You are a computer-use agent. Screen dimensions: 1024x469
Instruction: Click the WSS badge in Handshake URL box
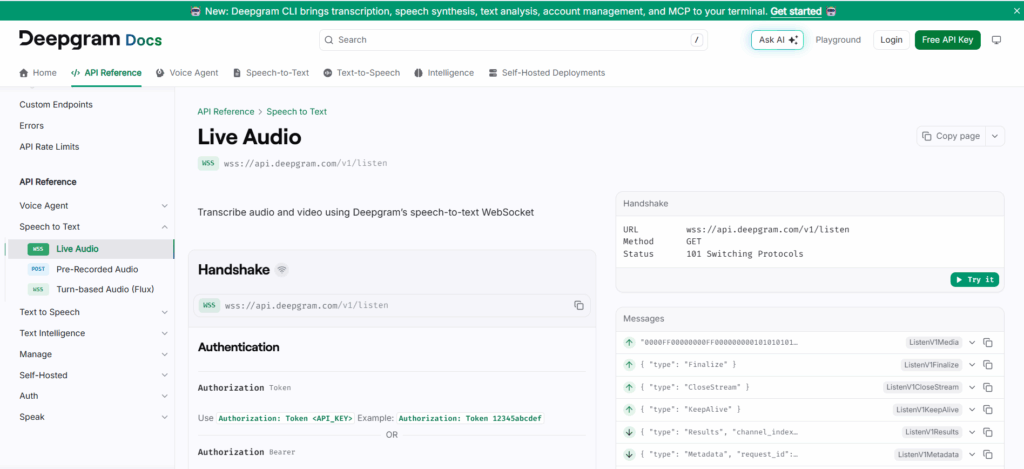[209, 305]
